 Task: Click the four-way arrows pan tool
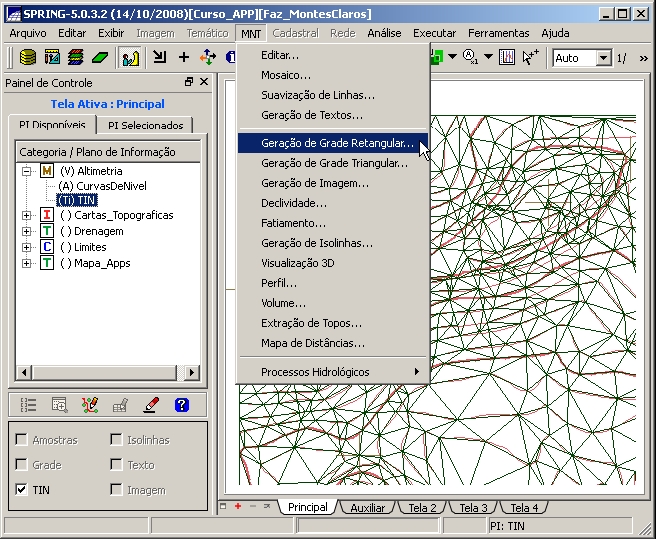point(208,58)
